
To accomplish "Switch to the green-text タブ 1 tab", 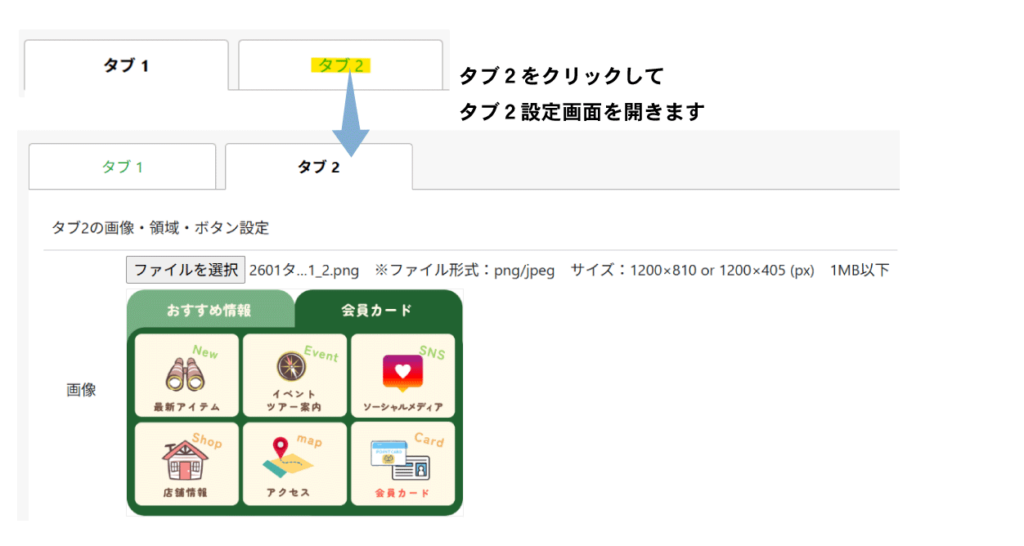I will coord(122,167).
